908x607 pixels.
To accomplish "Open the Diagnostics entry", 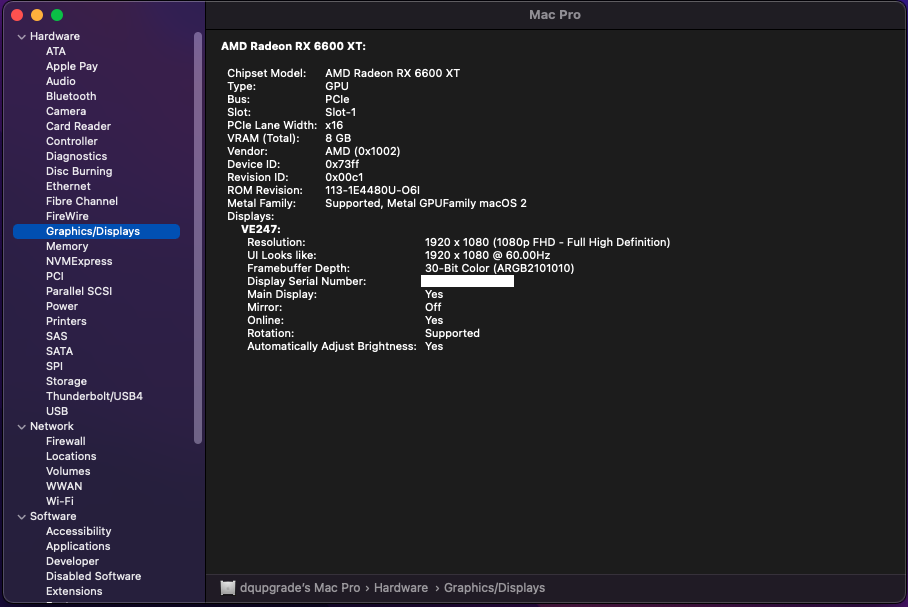I will (76, 156).
